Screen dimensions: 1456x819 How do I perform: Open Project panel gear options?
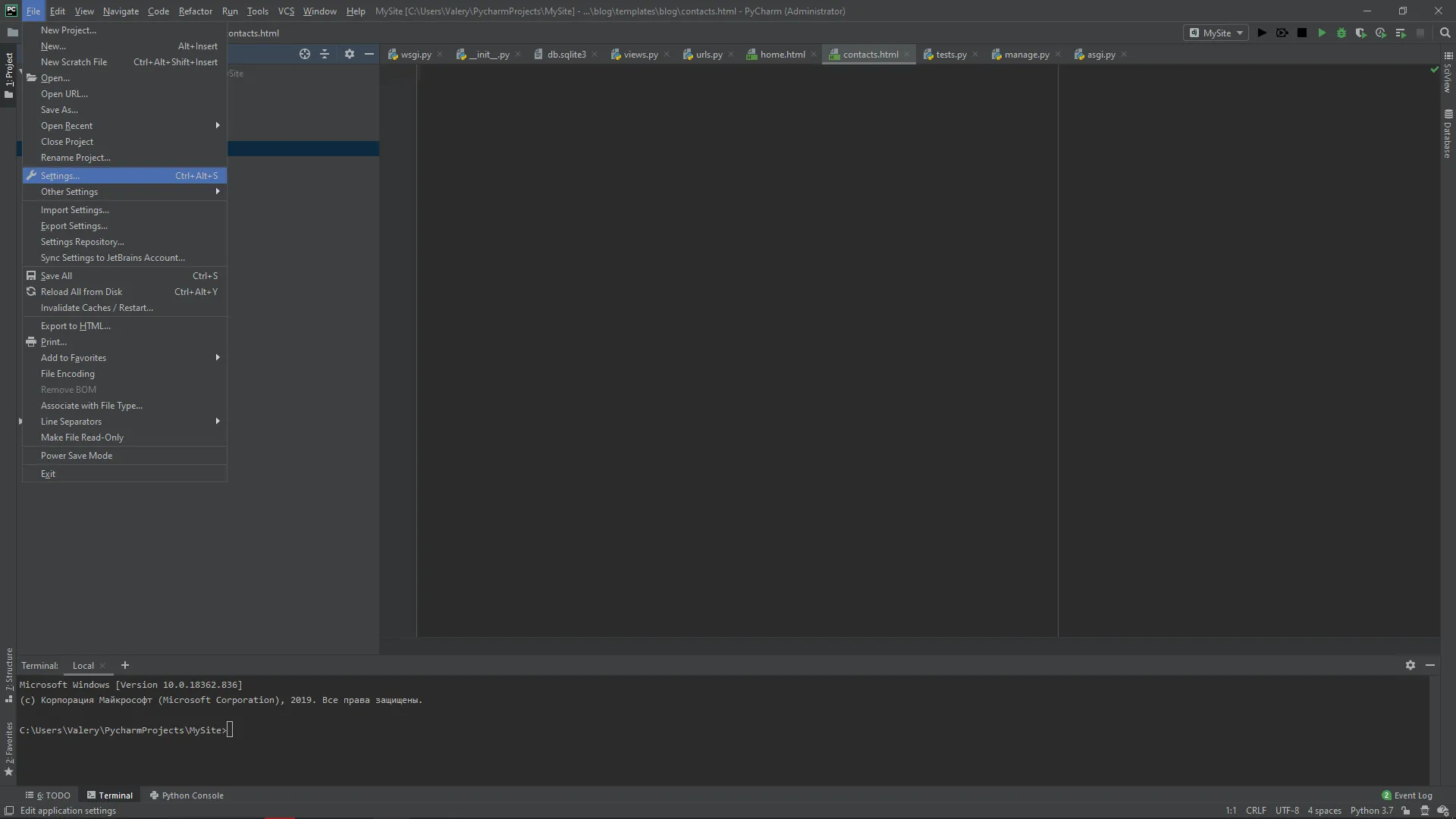350,54
